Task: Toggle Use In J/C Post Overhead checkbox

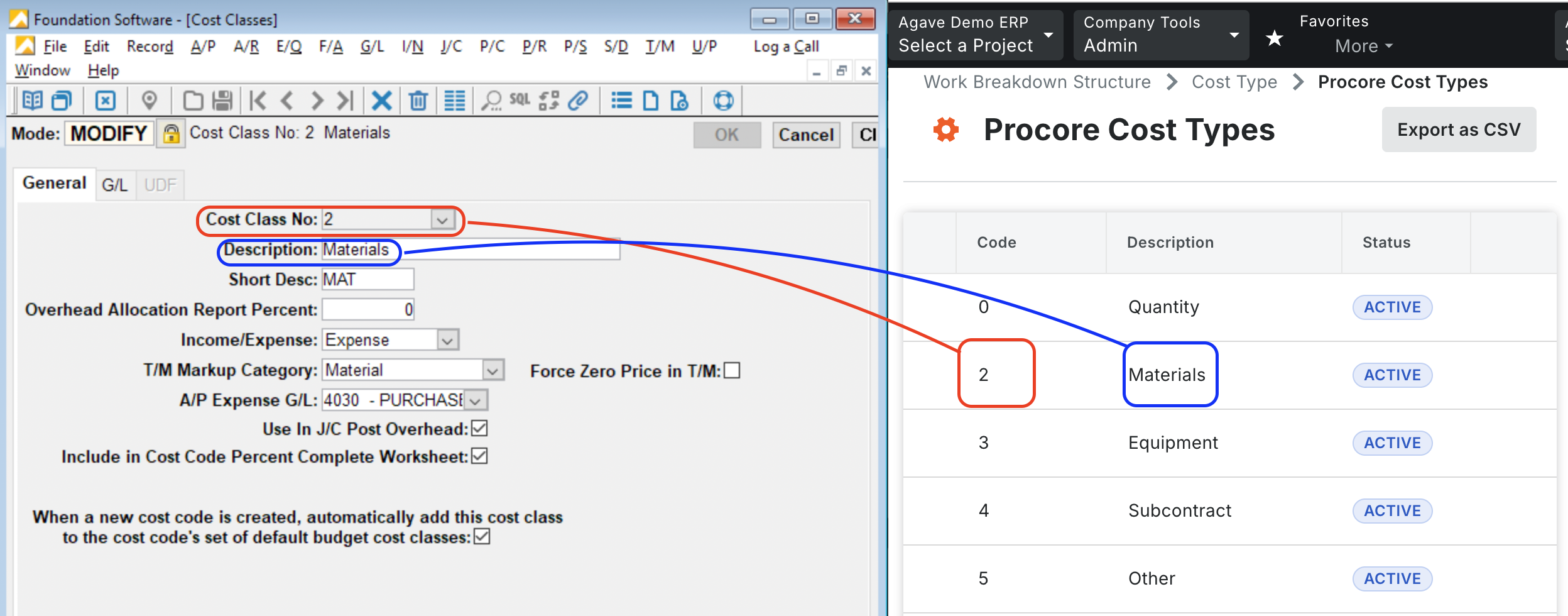Action: click(479, 428)
